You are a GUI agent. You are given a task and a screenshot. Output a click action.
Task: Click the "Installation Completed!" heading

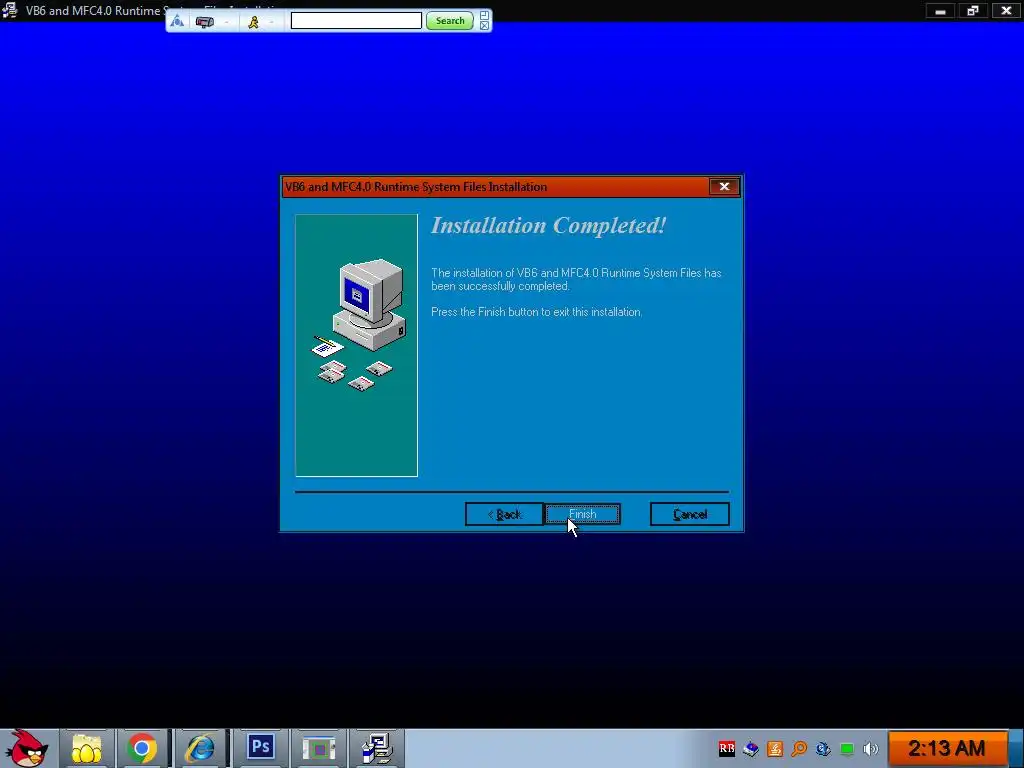[x=549, y=225]
